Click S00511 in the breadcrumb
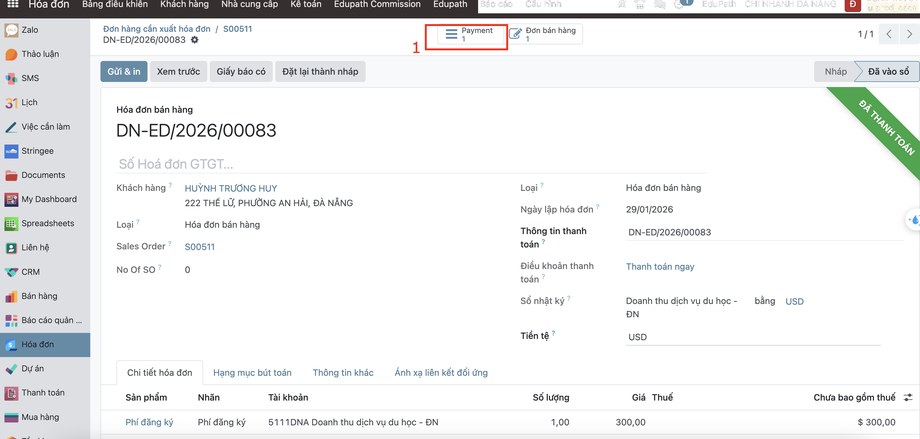 click(238, 28)
